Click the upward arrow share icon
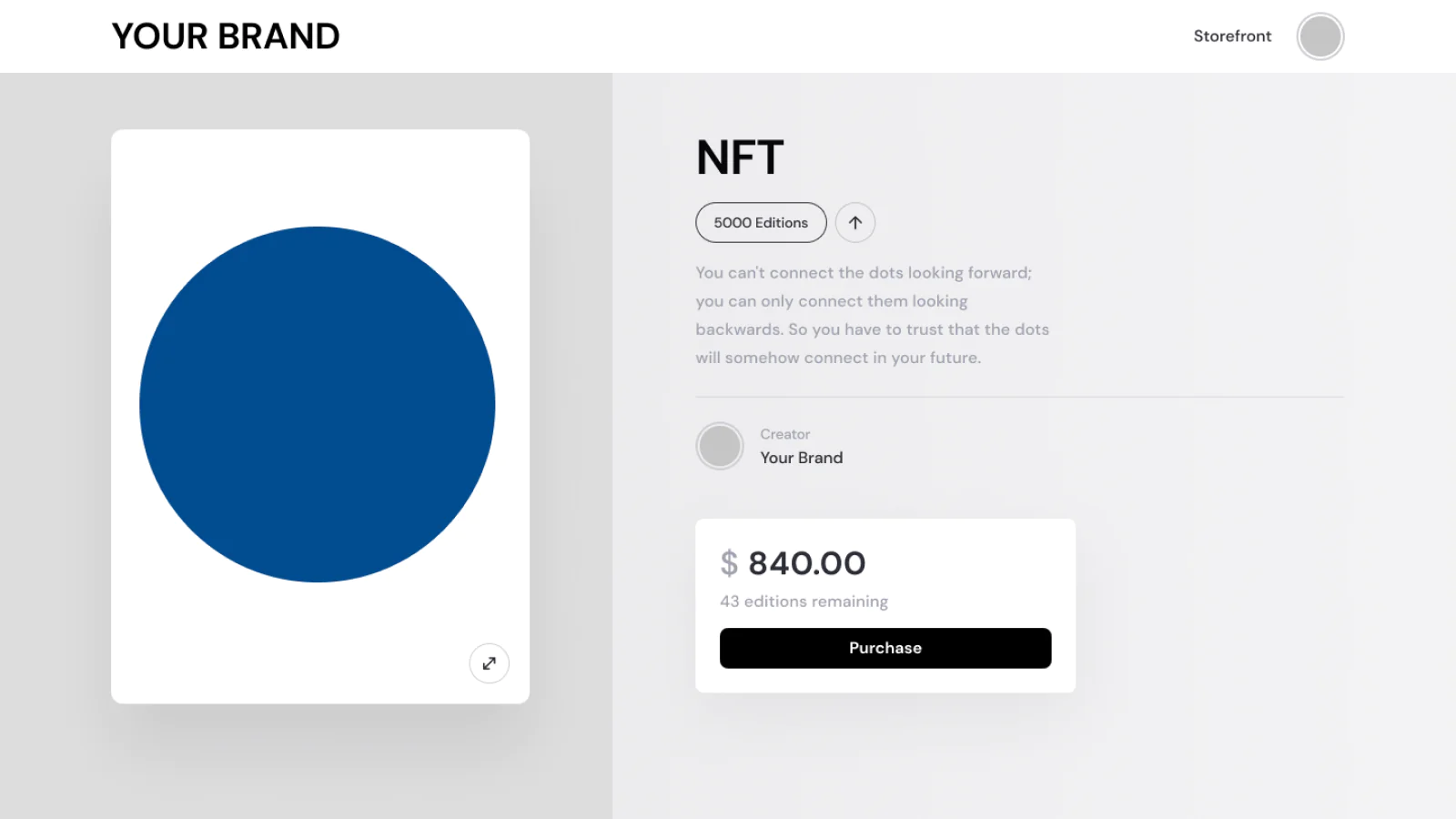The image size is (1456, 819). click(x=855, y=223)
